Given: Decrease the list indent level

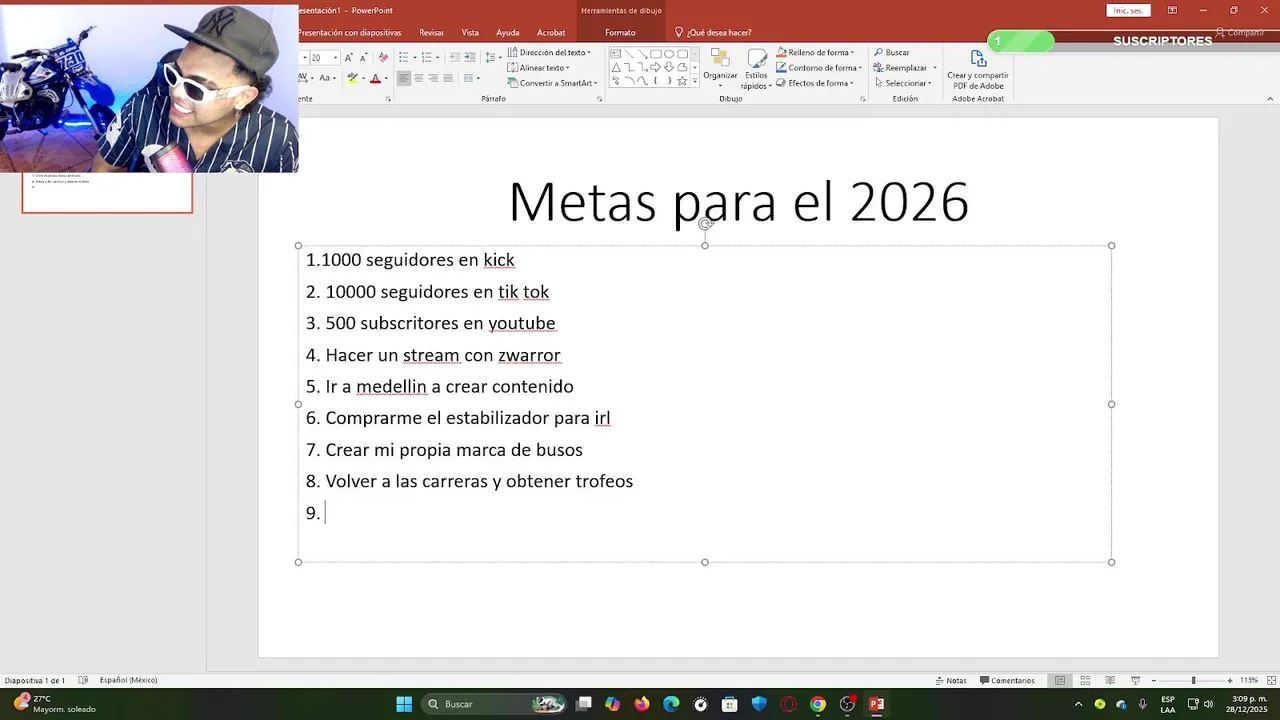Looking at the screenshot, I should (455, 57).
